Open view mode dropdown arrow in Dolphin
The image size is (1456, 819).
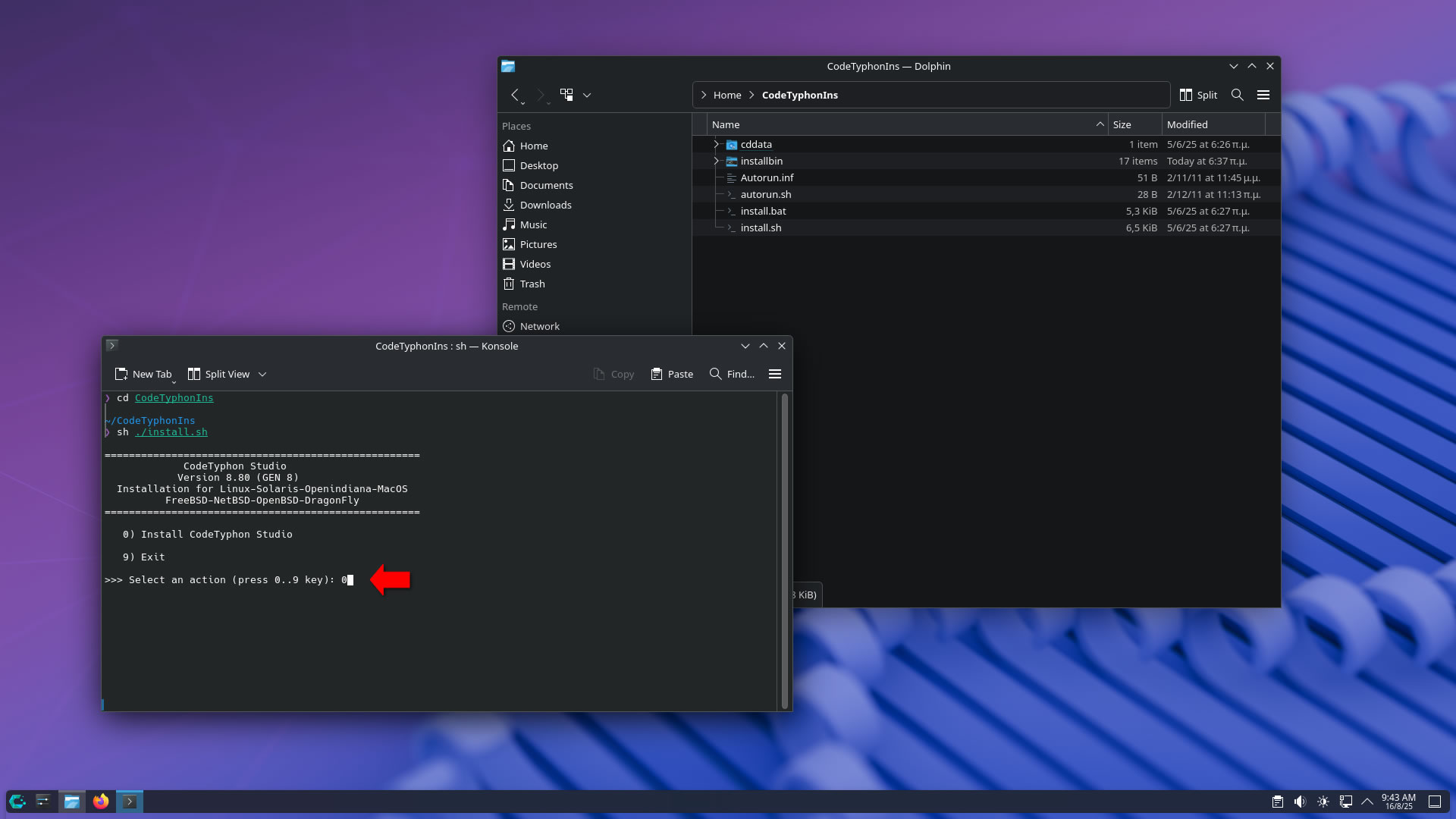click(587, 95)
